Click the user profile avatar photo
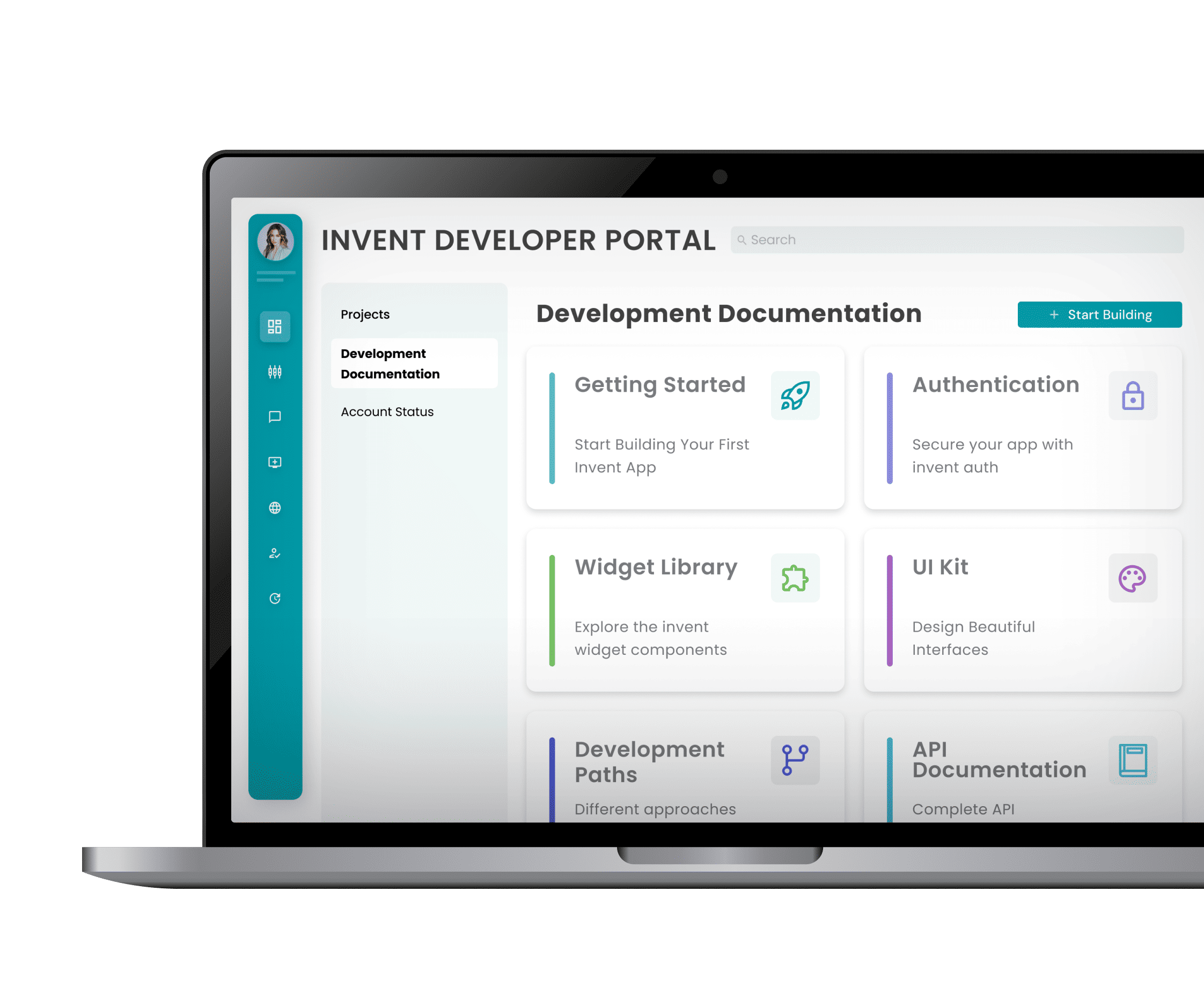 click(x=275, y=242)
